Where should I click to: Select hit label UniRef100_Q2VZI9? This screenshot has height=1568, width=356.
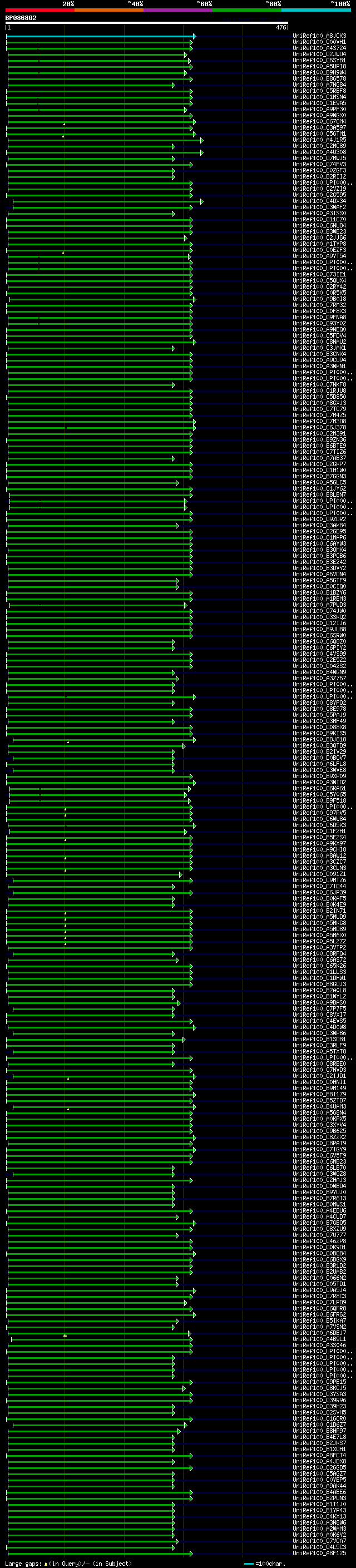tap(319, 189)
